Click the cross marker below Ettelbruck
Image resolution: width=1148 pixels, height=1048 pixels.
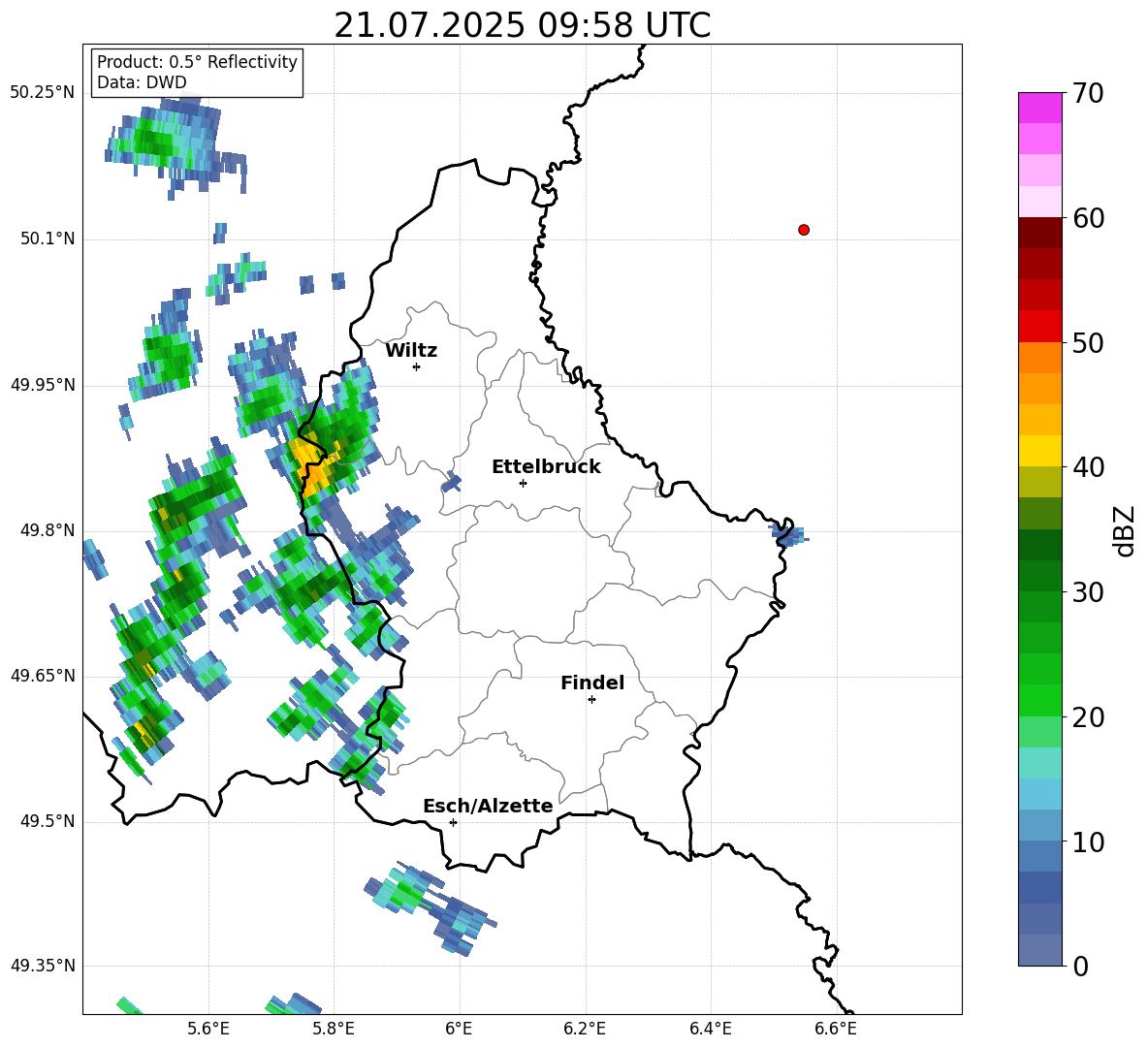(523, 483)
